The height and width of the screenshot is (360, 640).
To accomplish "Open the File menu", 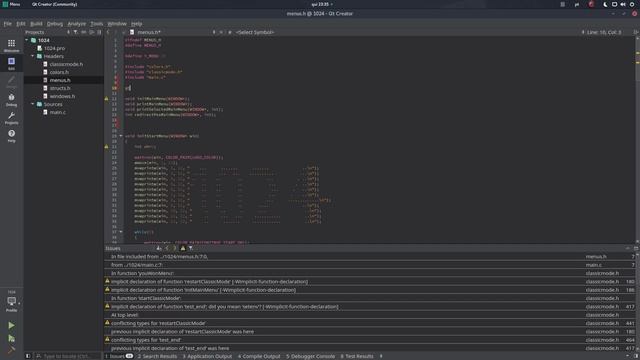I will (8, 24).
